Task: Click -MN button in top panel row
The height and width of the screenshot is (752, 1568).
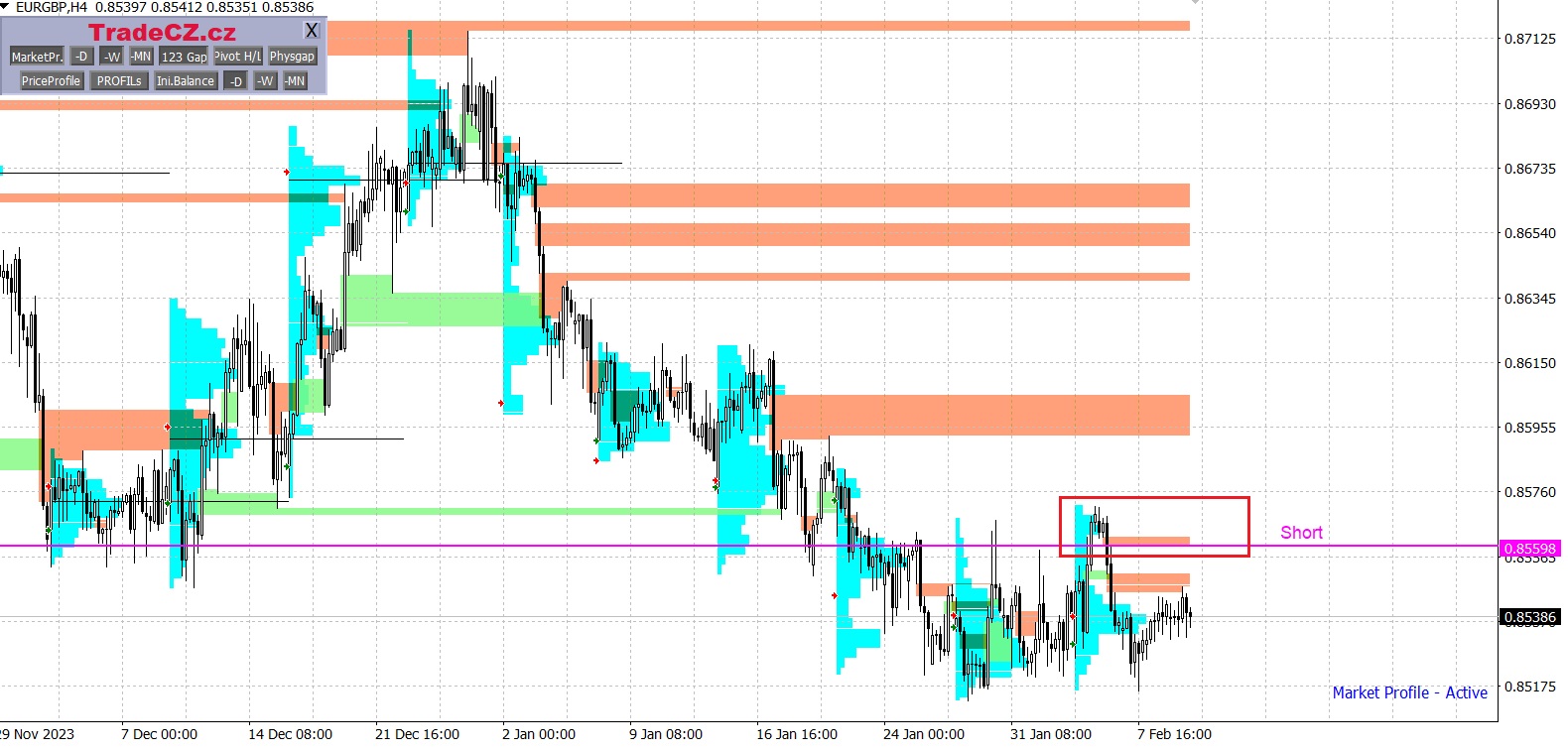Action: 141,57
